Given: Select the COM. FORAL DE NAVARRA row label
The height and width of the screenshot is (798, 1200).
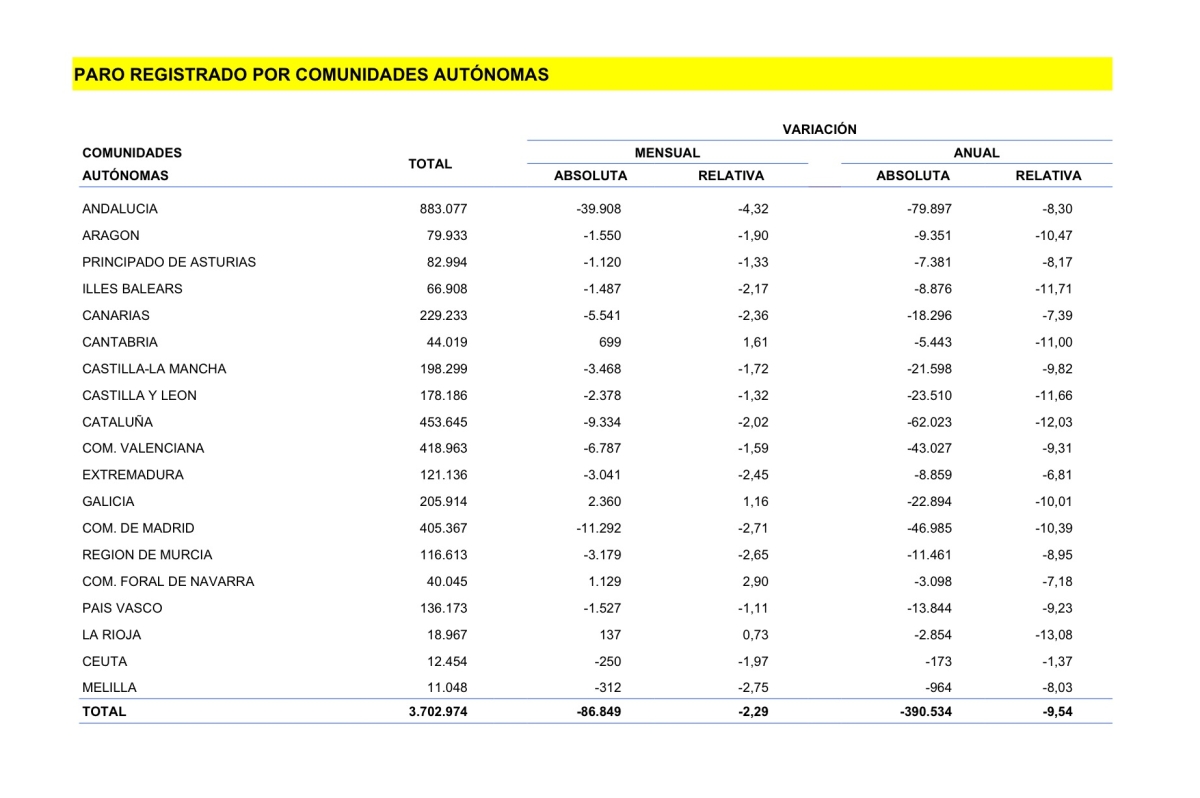Looking at the screenshot, I should pos(168,581).
